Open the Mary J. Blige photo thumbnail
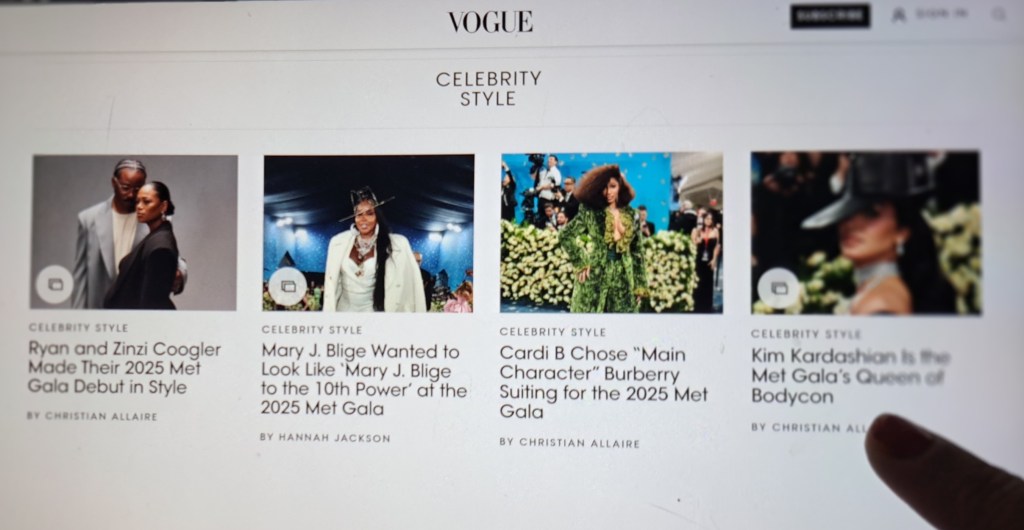This screenshot has width=1024, height=530. pyautogui.click(x=368, y=233)
